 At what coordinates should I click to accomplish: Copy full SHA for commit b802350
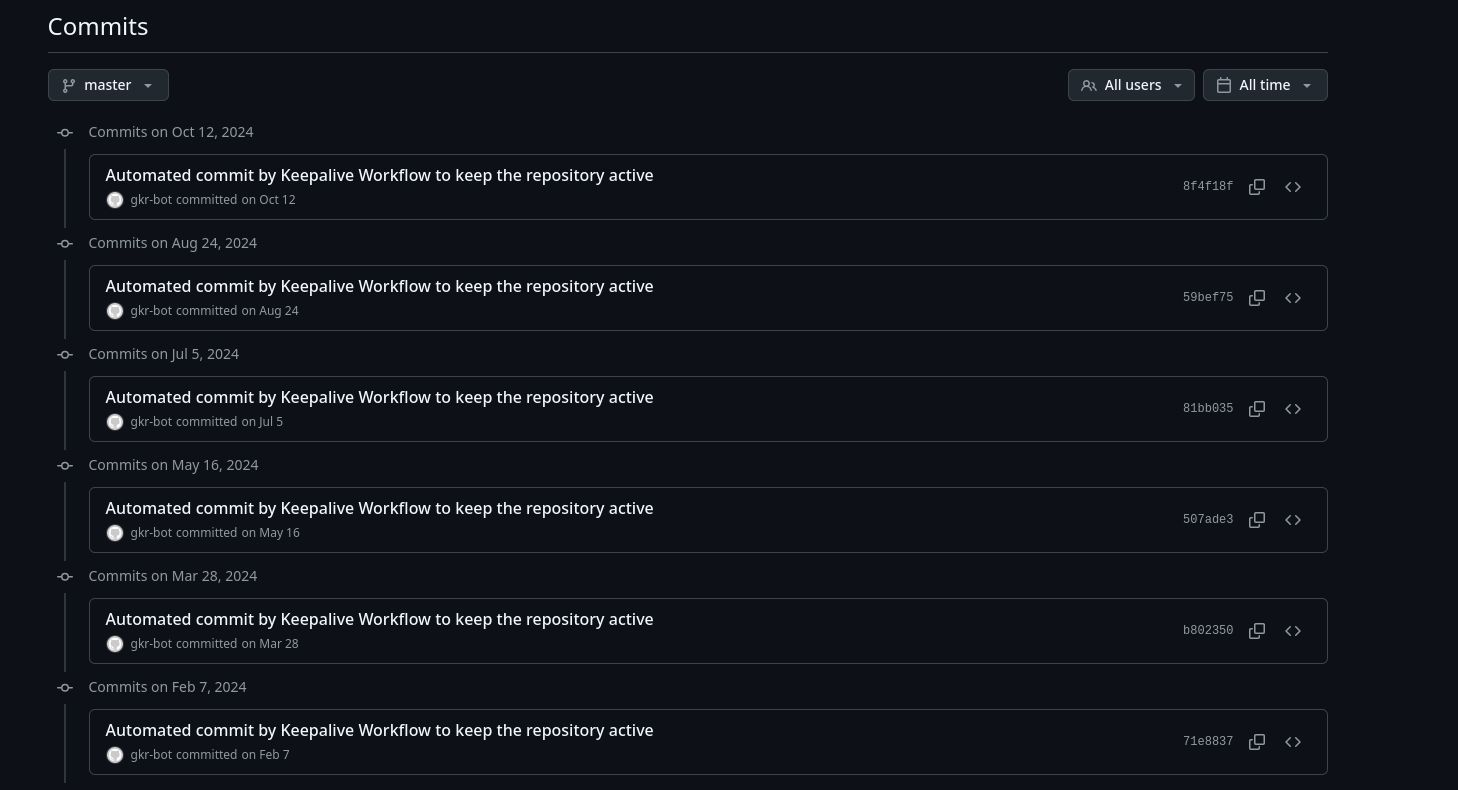coord(1257,631)
